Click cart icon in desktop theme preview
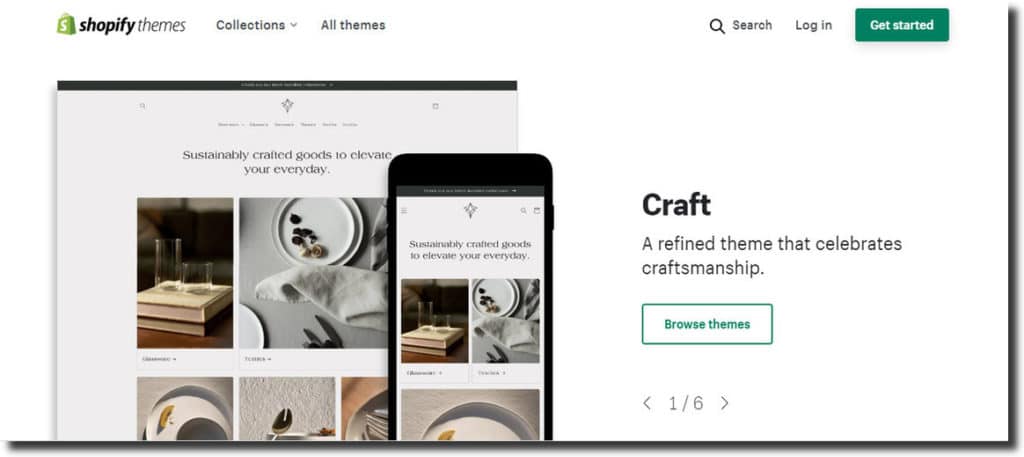1024x457 pixels. pyautogui.click(x=436, y=106)
